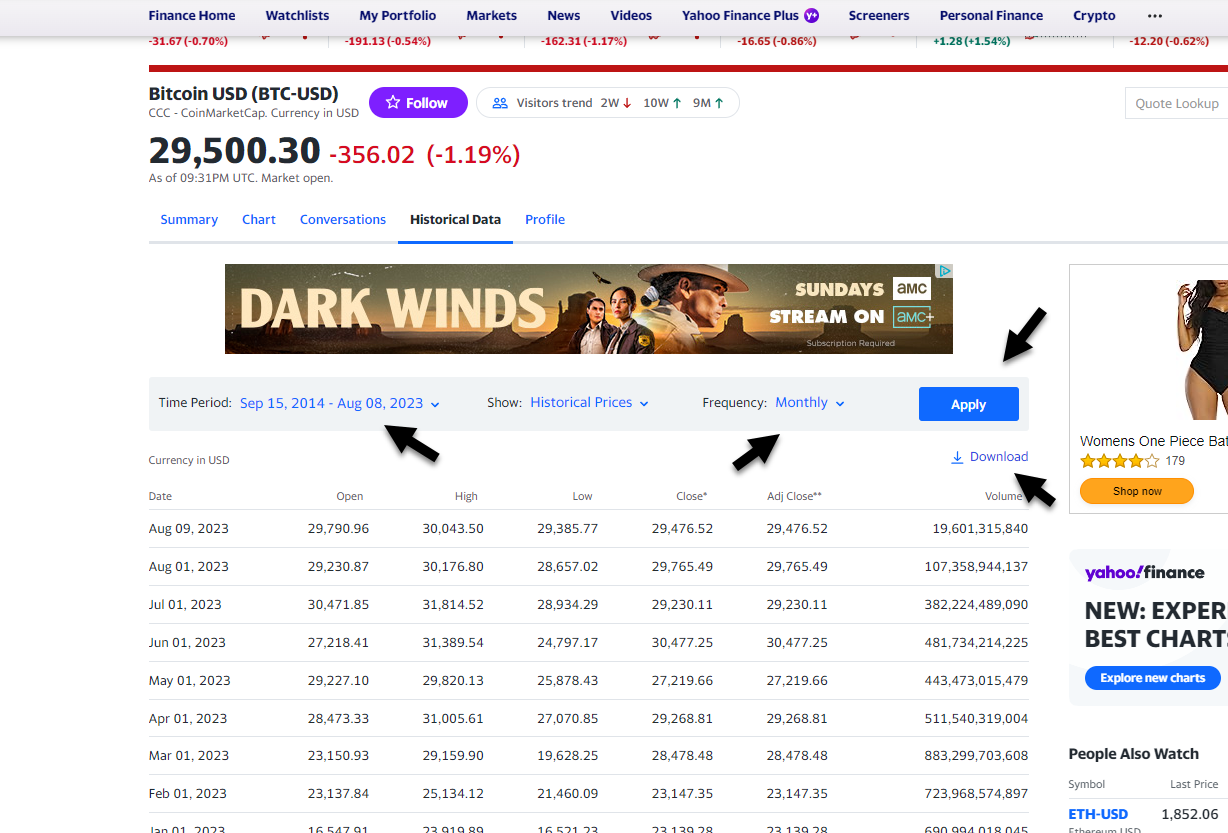Screen dimensions: 1228x833
Task: Click the Volume column header
Action: [1004, 496]
